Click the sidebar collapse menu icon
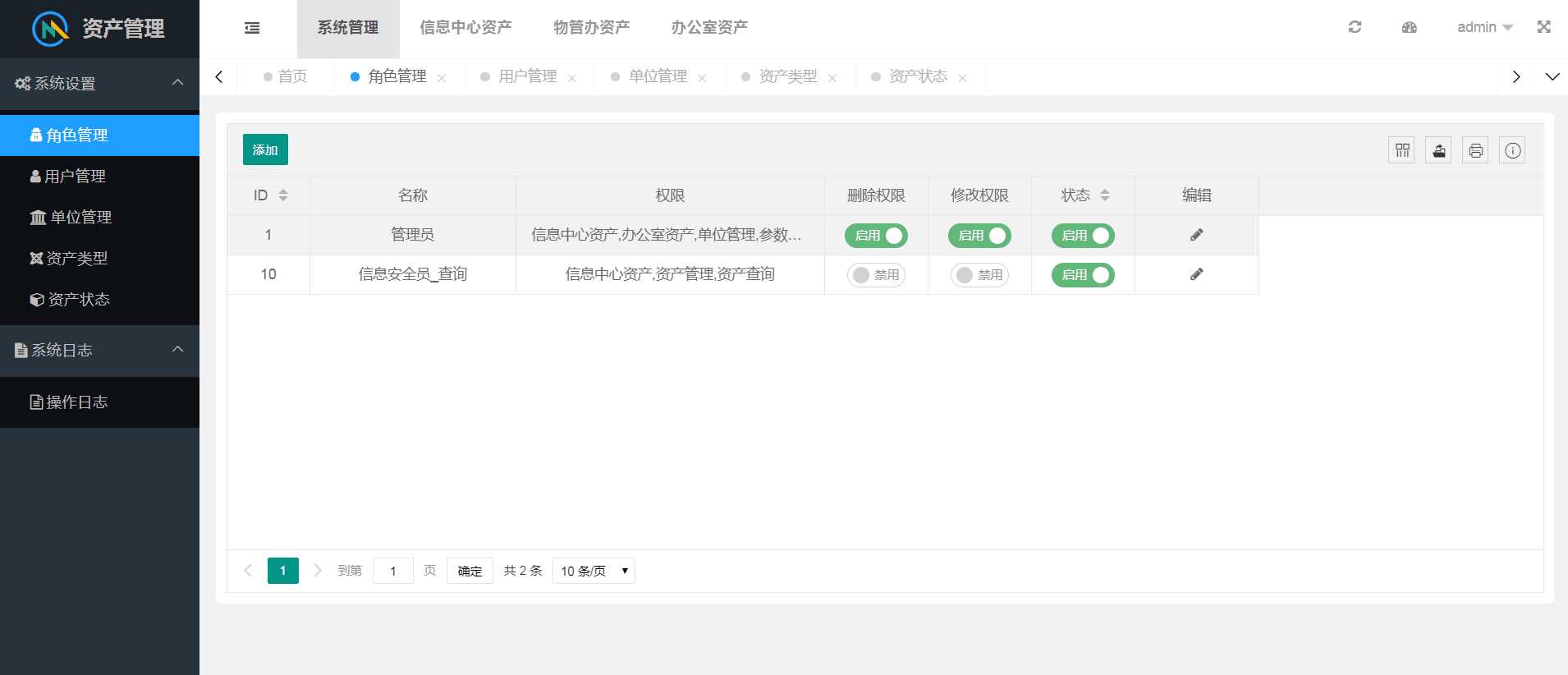The height and width of the screenshot is (675, 1568). point(252,28)
